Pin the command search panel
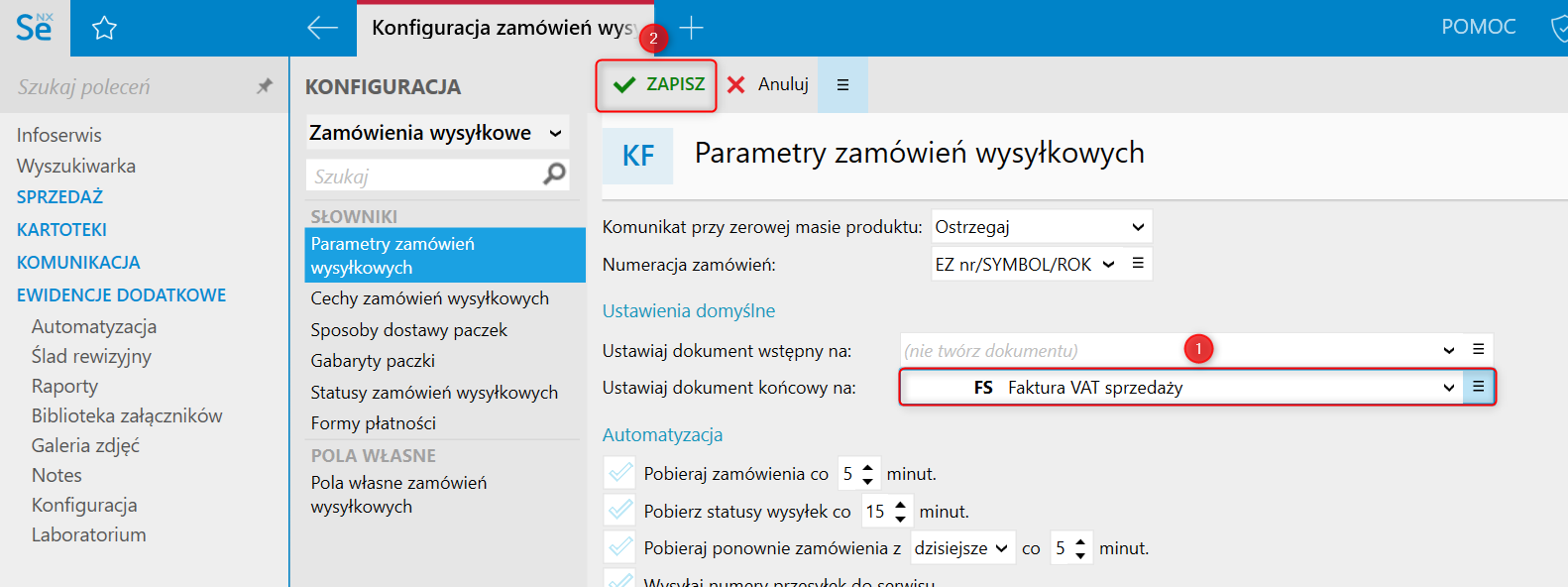This screenshot has width=1568, height=587. click(265, 86)
